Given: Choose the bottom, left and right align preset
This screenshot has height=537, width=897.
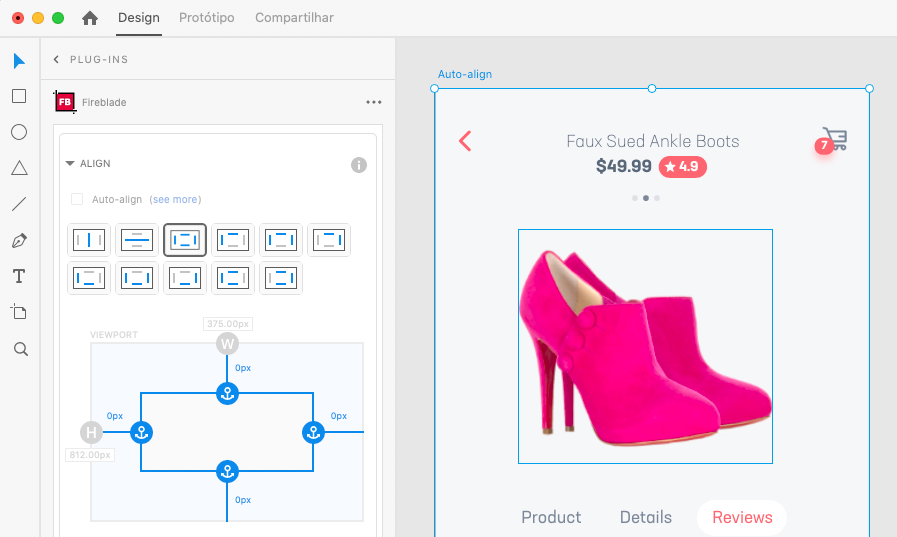Looking at the screenshot, I should tap(137, 278).
